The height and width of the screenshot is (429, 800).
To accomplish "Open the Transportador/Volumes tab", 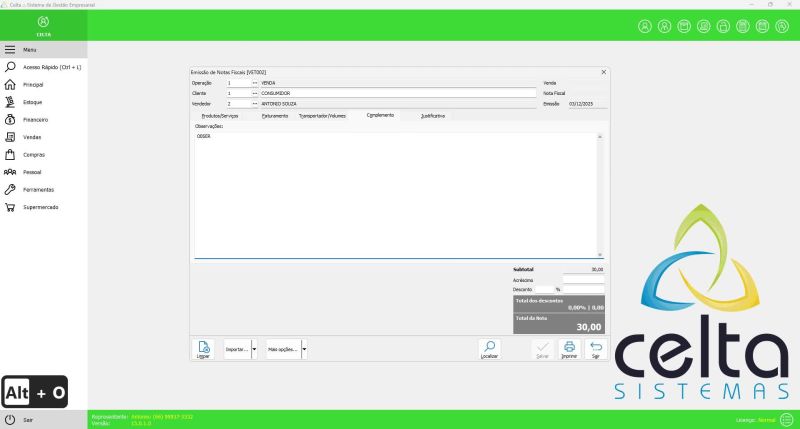I will pos(322,116).
